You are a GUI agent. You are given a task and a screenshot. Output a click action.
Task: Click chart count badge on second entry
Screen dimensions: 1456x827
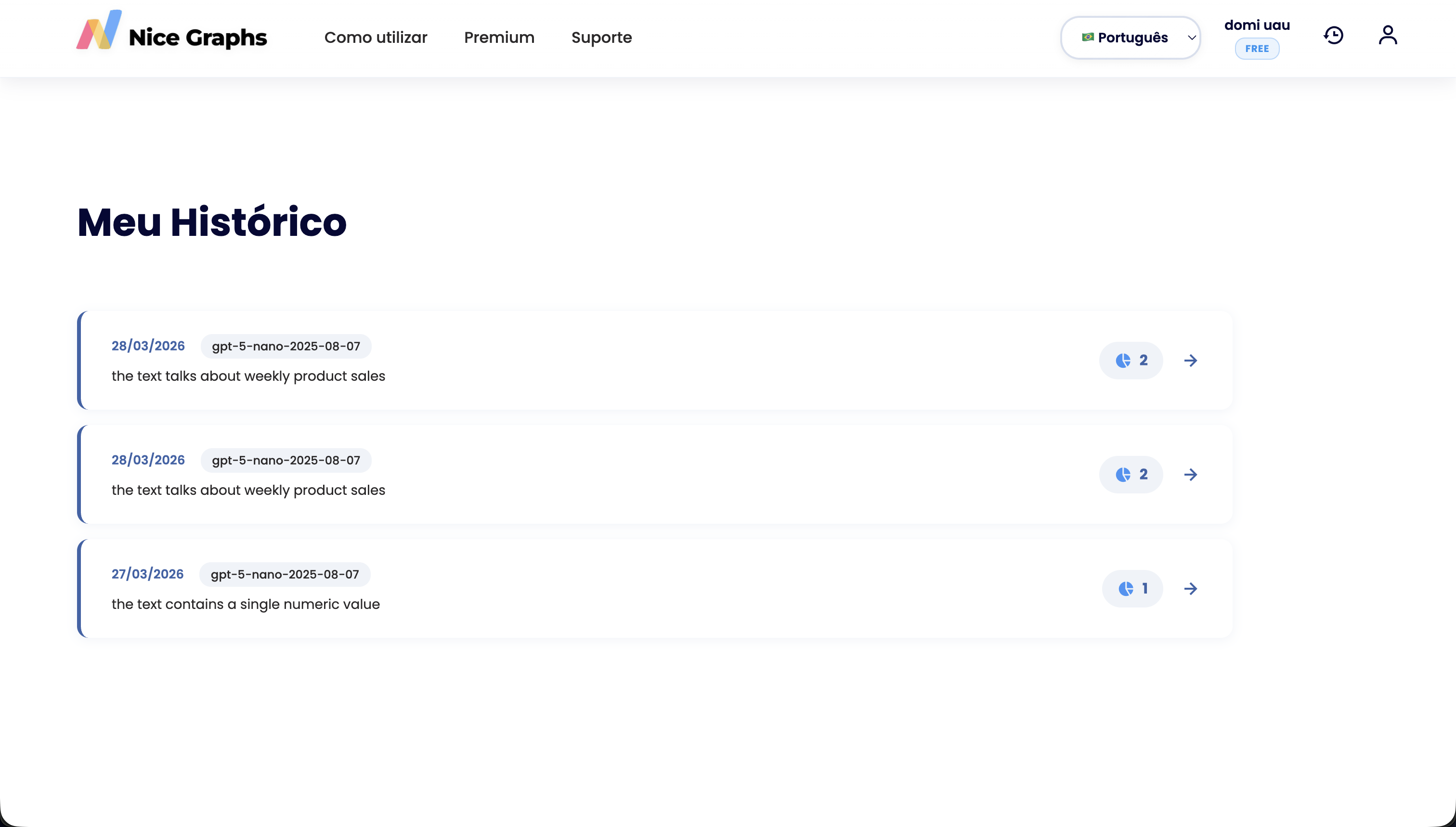pyautogui.click(x=1131, y=475)
